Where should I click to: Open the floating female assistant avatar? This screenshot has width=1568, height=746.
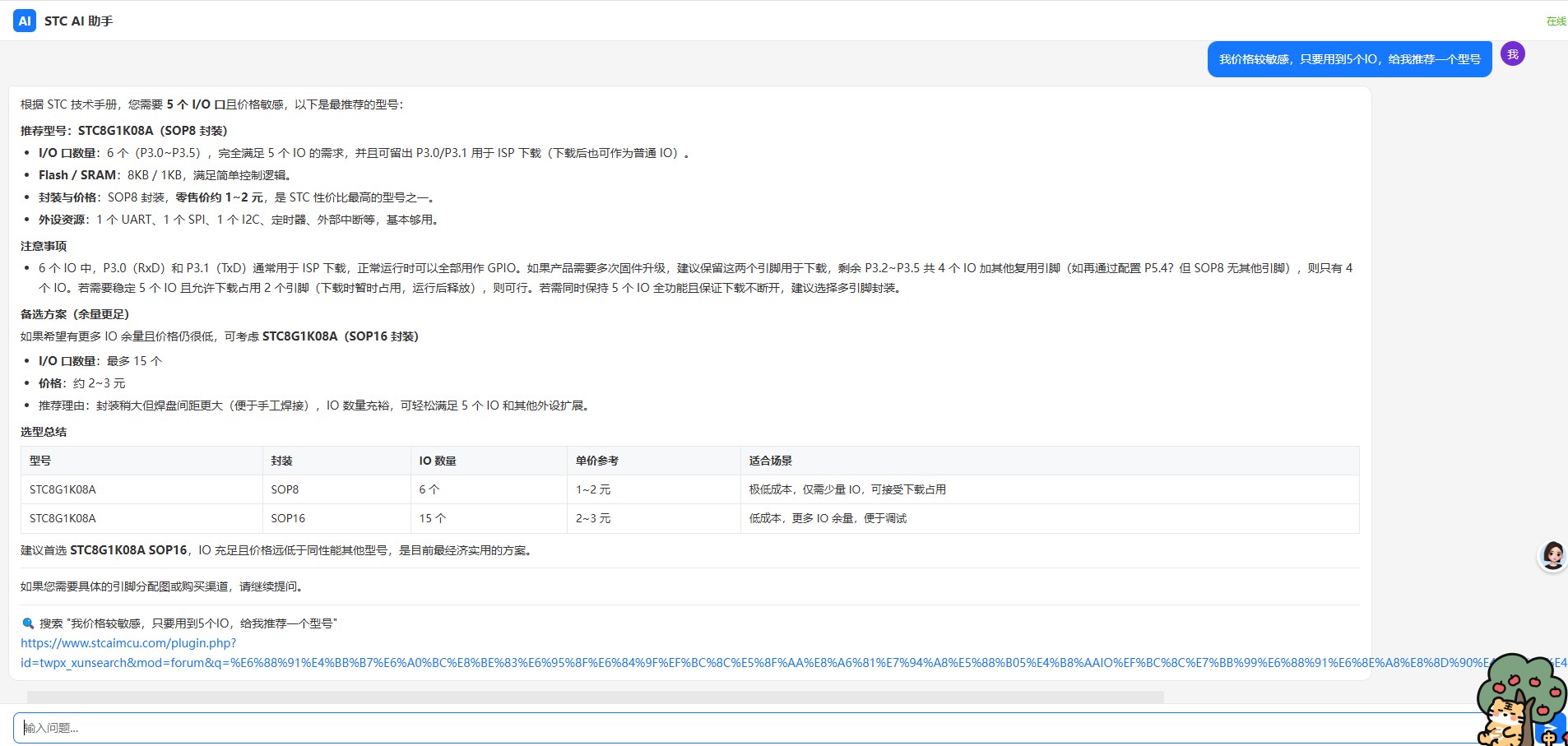click(1552, 556)
